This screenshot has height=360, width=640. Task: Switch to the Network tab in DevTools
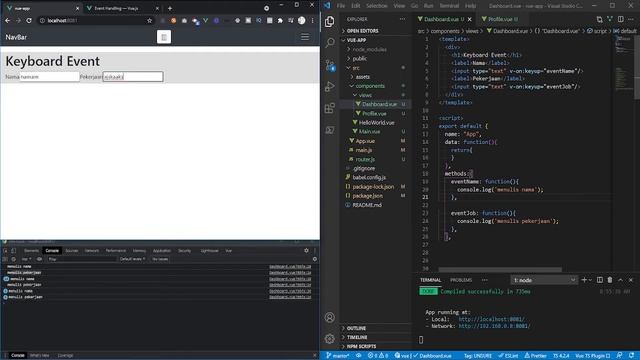92,251
